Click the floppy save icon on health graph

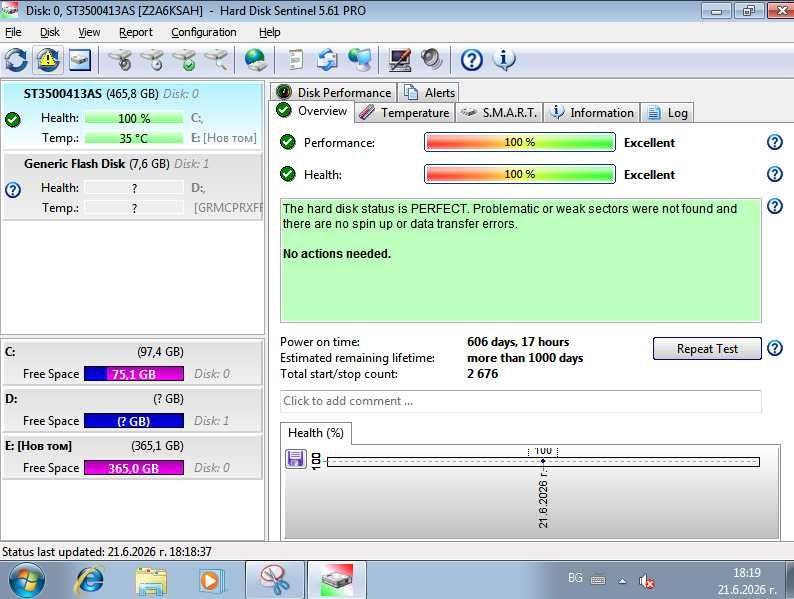tap(295, 459)
